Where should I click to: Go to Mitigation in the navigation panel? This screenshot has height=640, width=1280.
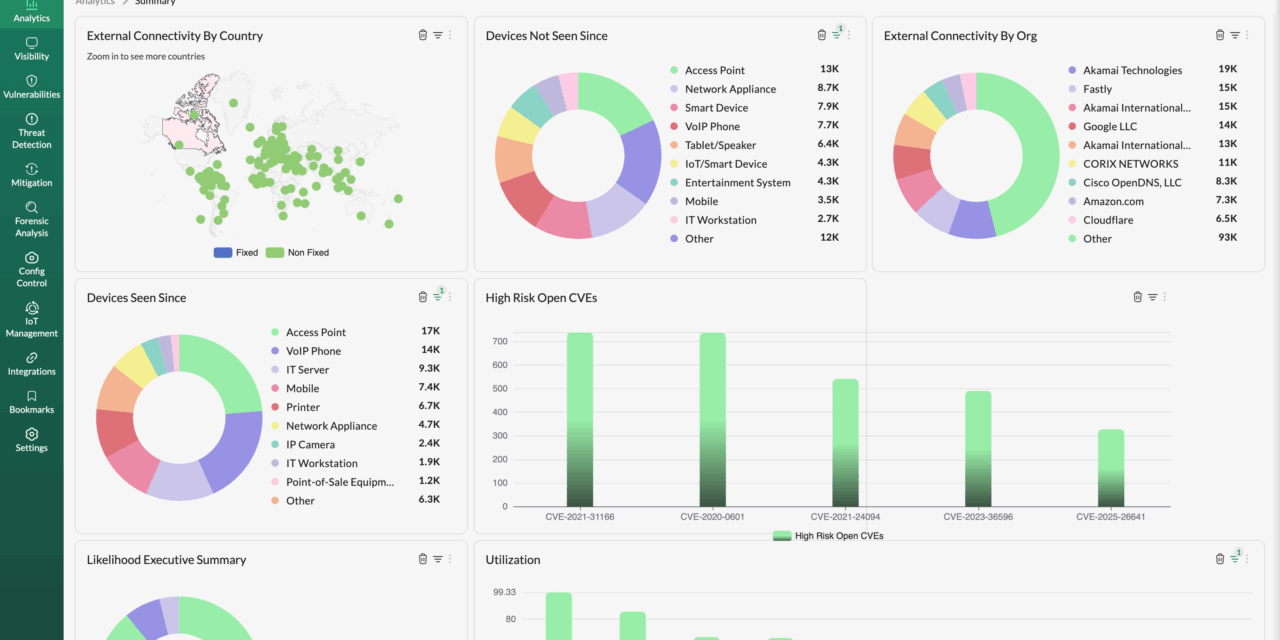pyautogui.click(x=32, y=176)
